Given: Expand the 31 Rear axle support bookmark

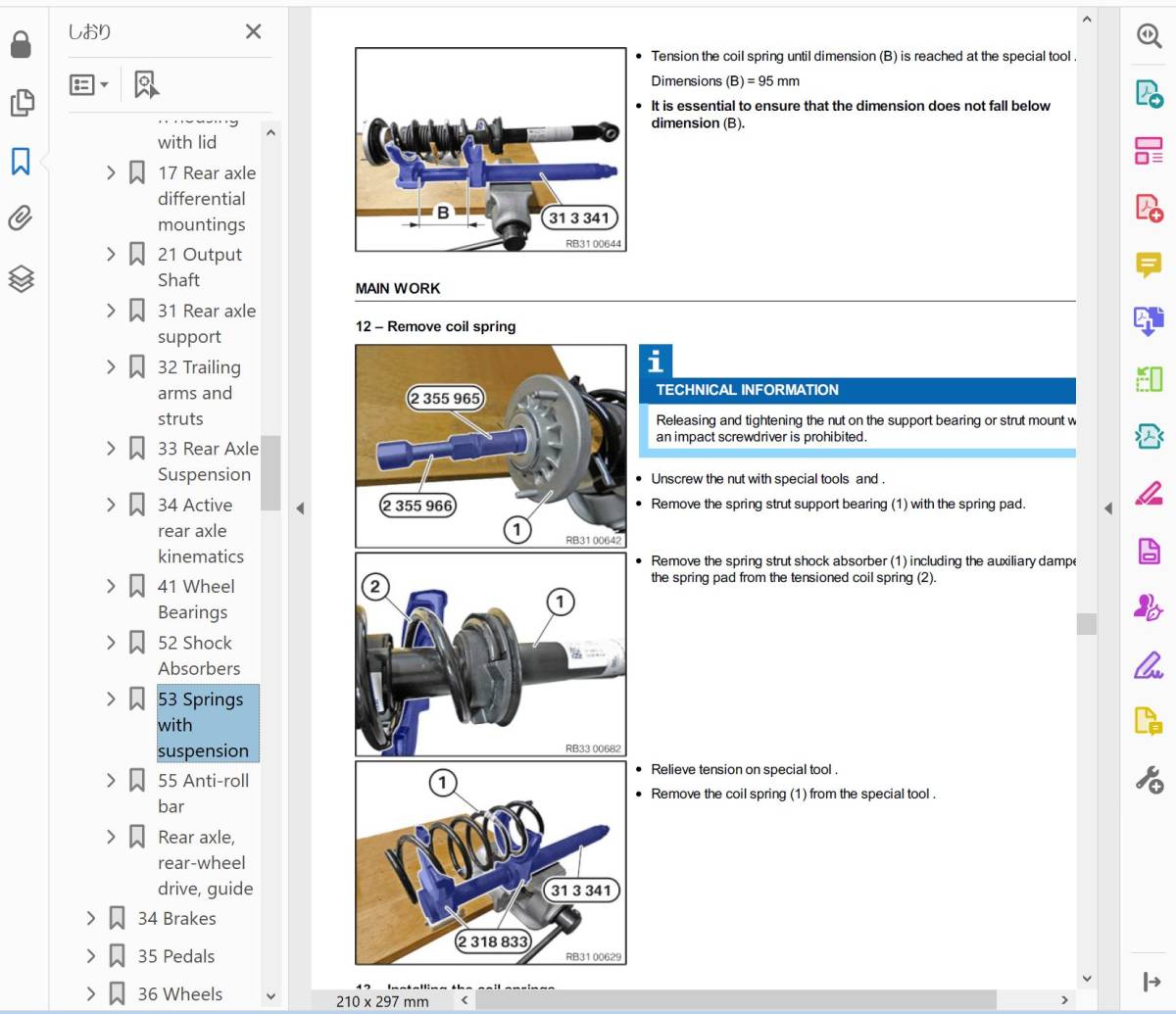Looking at the screenshot, I should pyautogui.click(x=111, y=311).
